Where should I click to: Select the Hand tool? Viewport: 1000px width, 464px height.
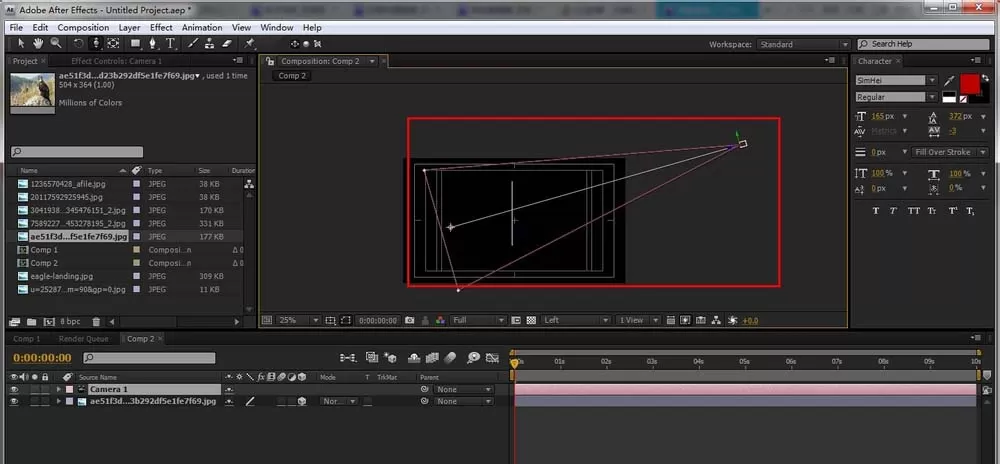(x=38, y=43)
